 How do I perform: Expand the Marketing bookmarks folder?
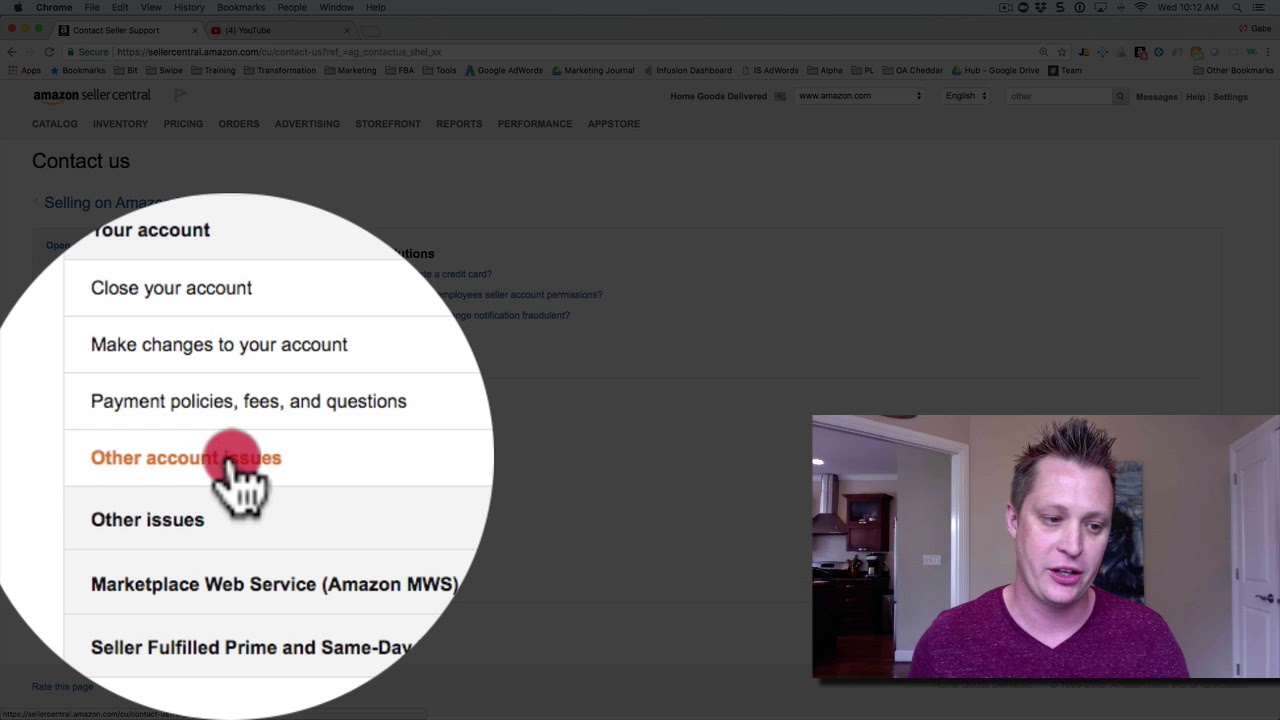[351, 71]
